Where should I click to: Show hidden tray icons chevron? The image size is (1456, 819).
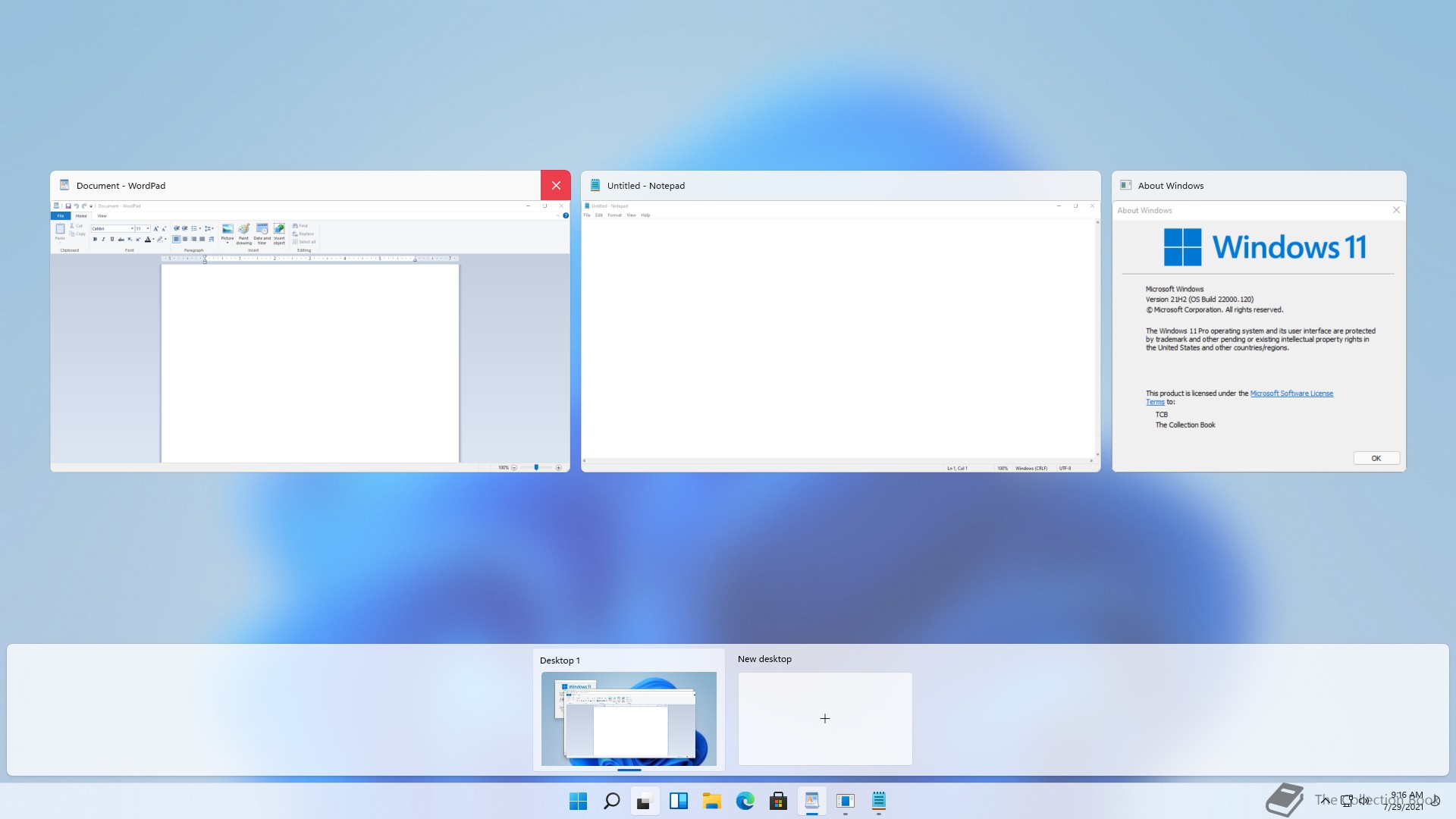[x=1325, y=800]
